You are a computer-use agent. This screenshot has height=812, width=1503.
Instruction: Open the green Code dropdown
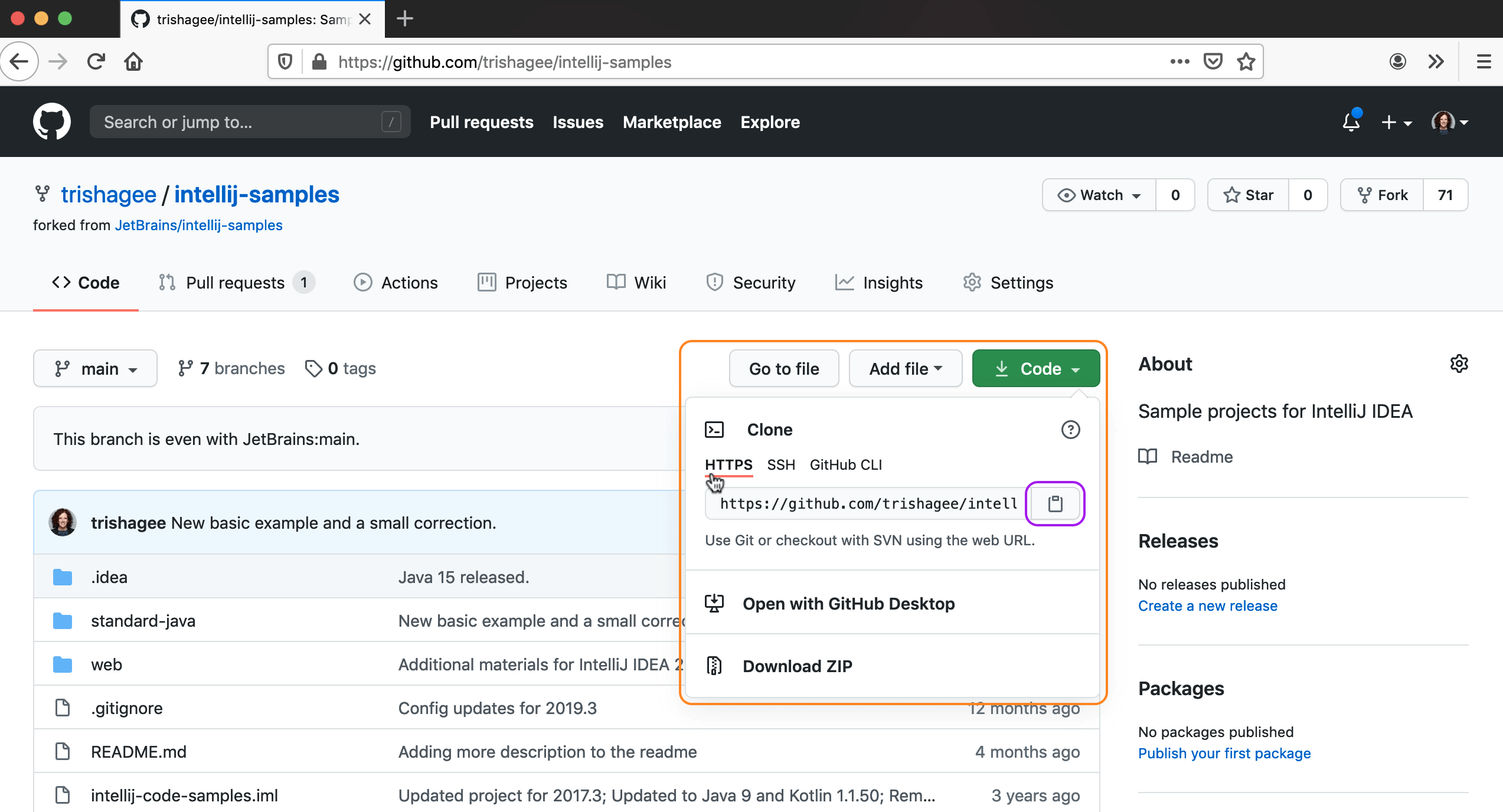[1035, 368]
